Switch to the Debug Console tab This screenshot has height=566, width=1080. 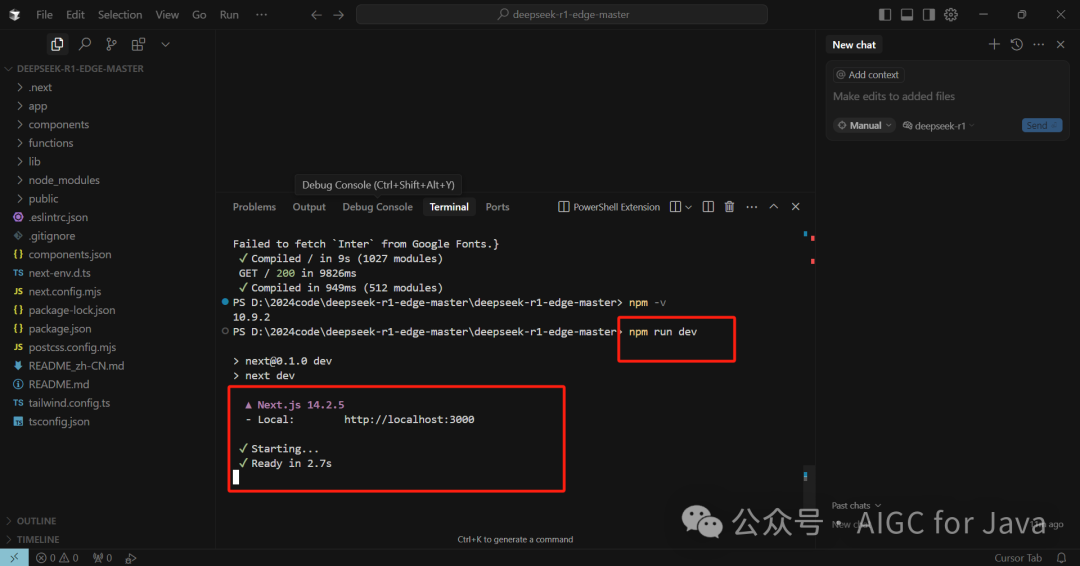pyautogui.click(x=377, y=207)
